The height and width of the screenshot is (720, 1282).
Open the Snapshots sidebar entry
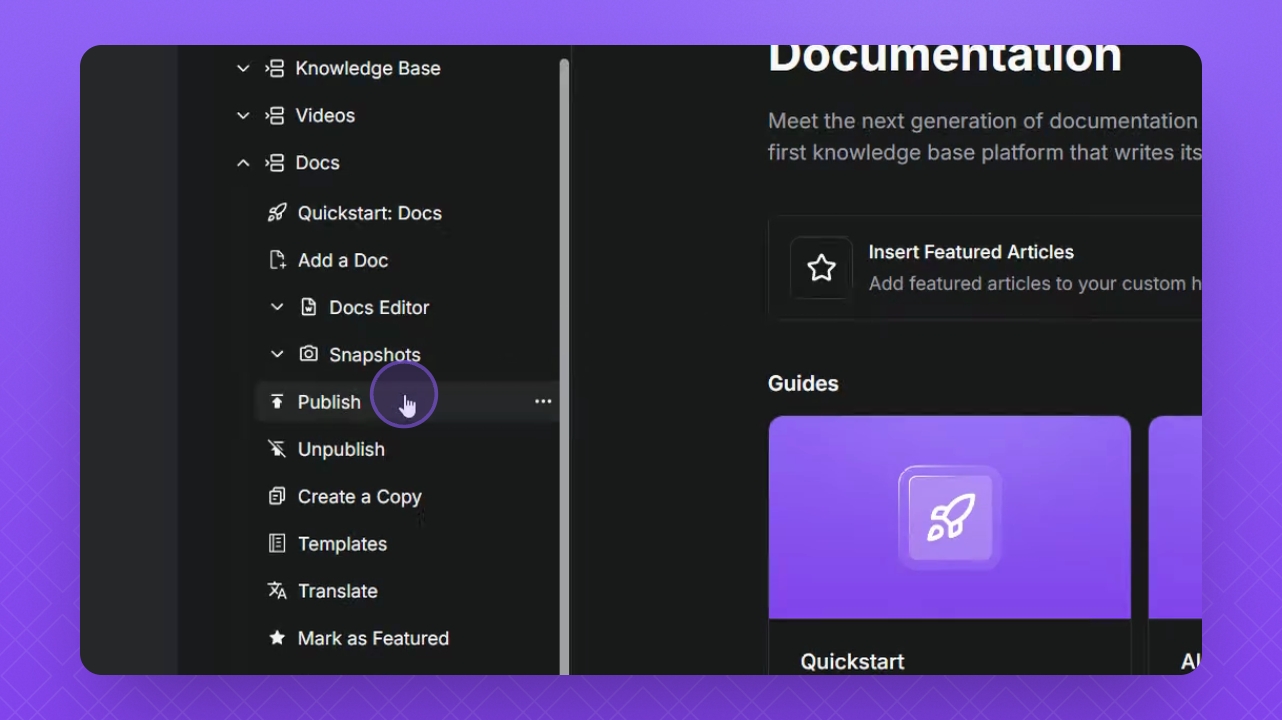point(375,354)
